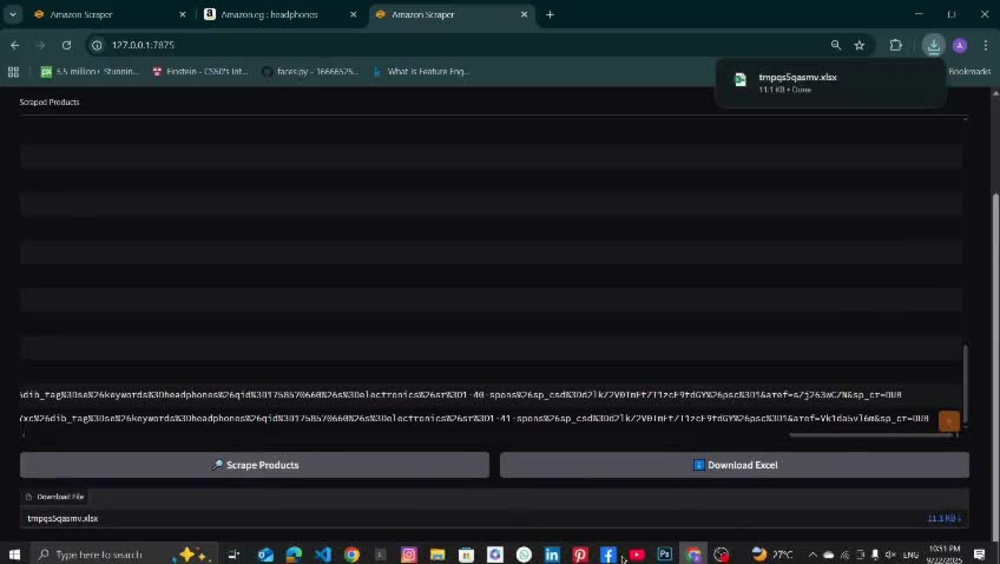This screenshot has width=1000, height=564.
Task: Download the tmpqs5qasmv.xlsx file via size link
Action: pyautogui.click(x=944, y=519)
